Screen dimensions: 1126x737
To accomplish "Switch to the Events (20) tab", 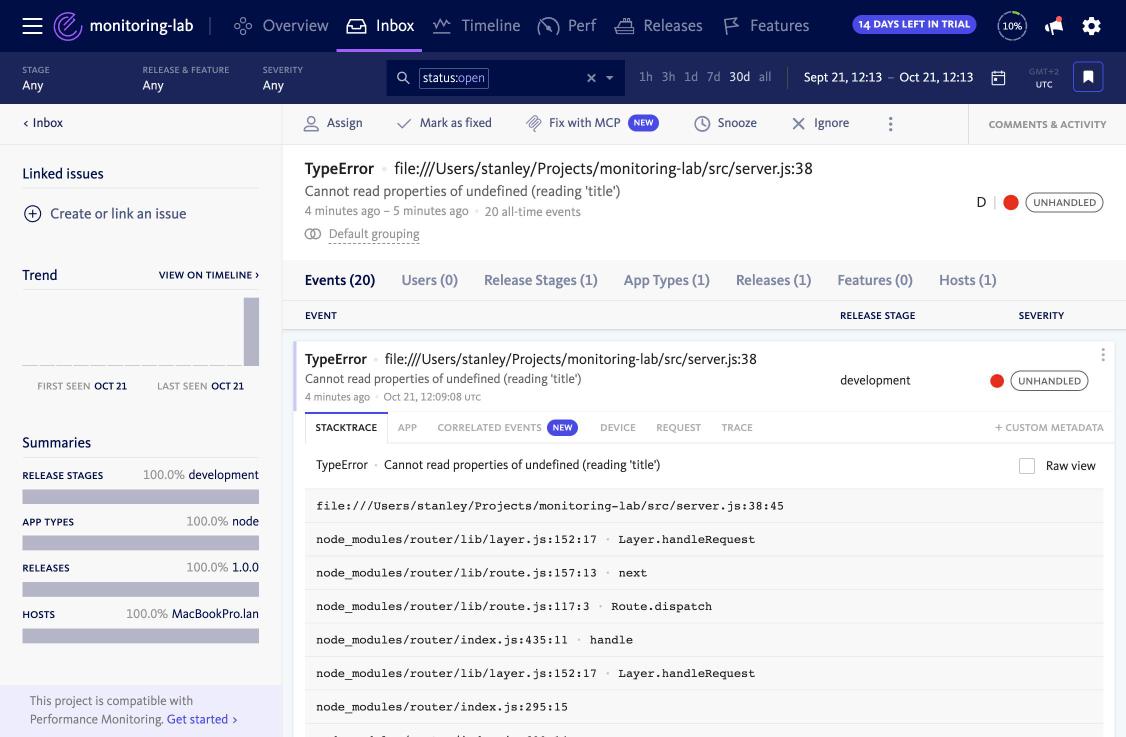I will pos(340,280).
